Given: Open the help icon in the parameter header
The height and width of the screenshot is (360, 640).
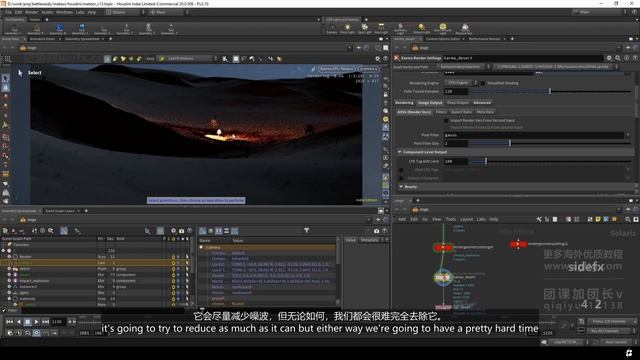Looking at the screenshot, I should 635,58.
